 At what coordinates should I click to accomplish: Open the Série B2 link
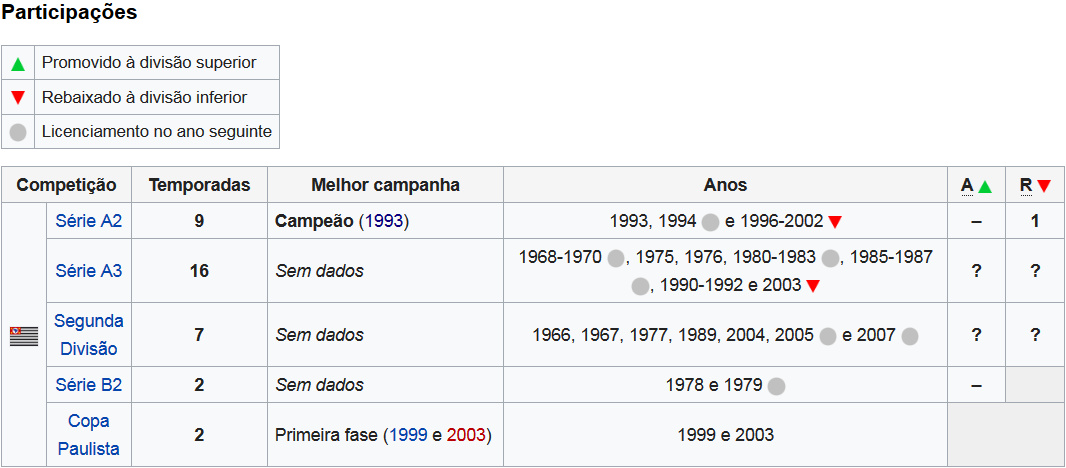click(x=89, y=385)
